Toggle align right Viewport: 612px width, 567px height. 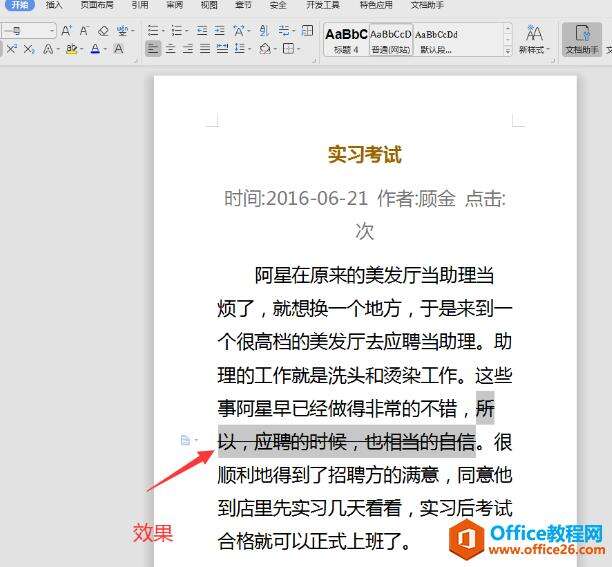point(188,49)
